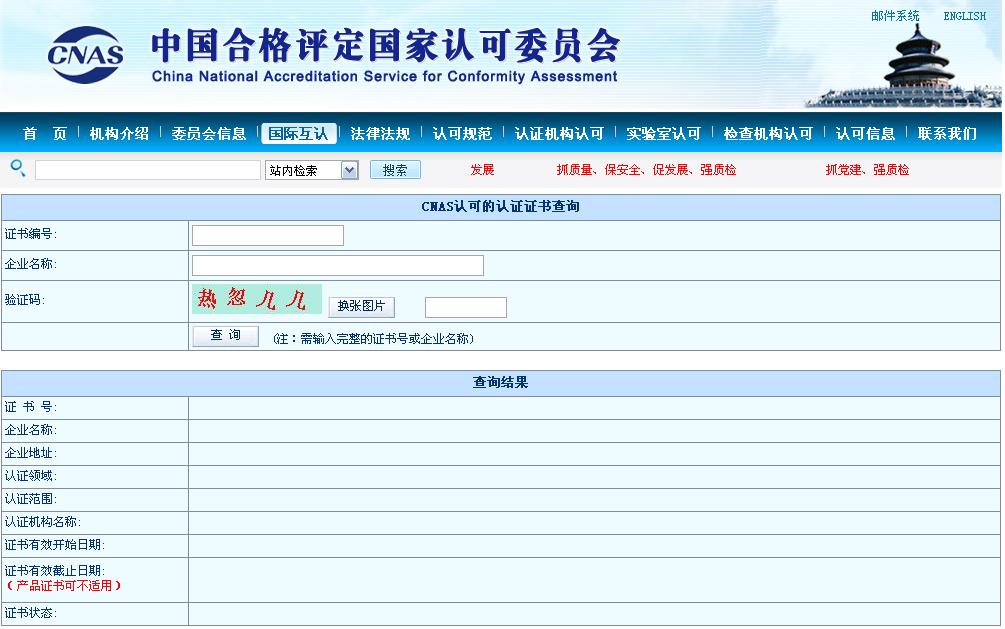Open the 认可信息 menu item

(x=865, y=133)
